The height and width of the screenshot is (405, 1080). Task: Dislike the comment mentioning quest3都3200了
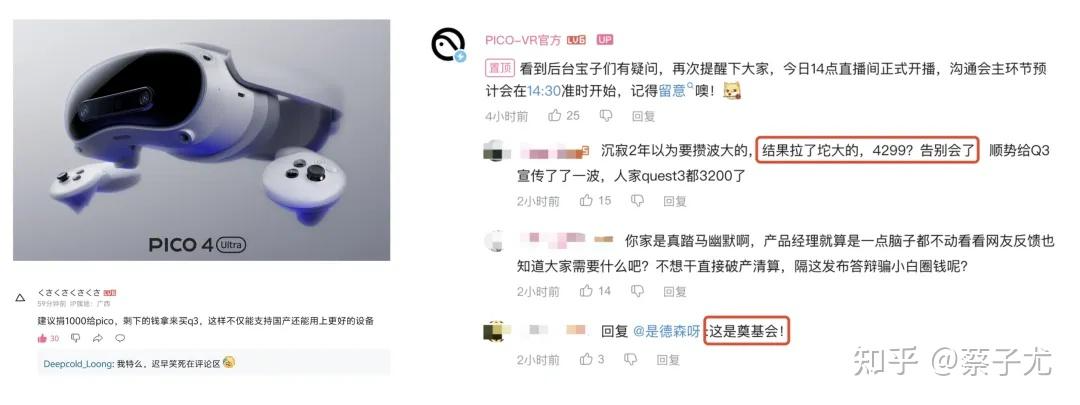[637, 200]
